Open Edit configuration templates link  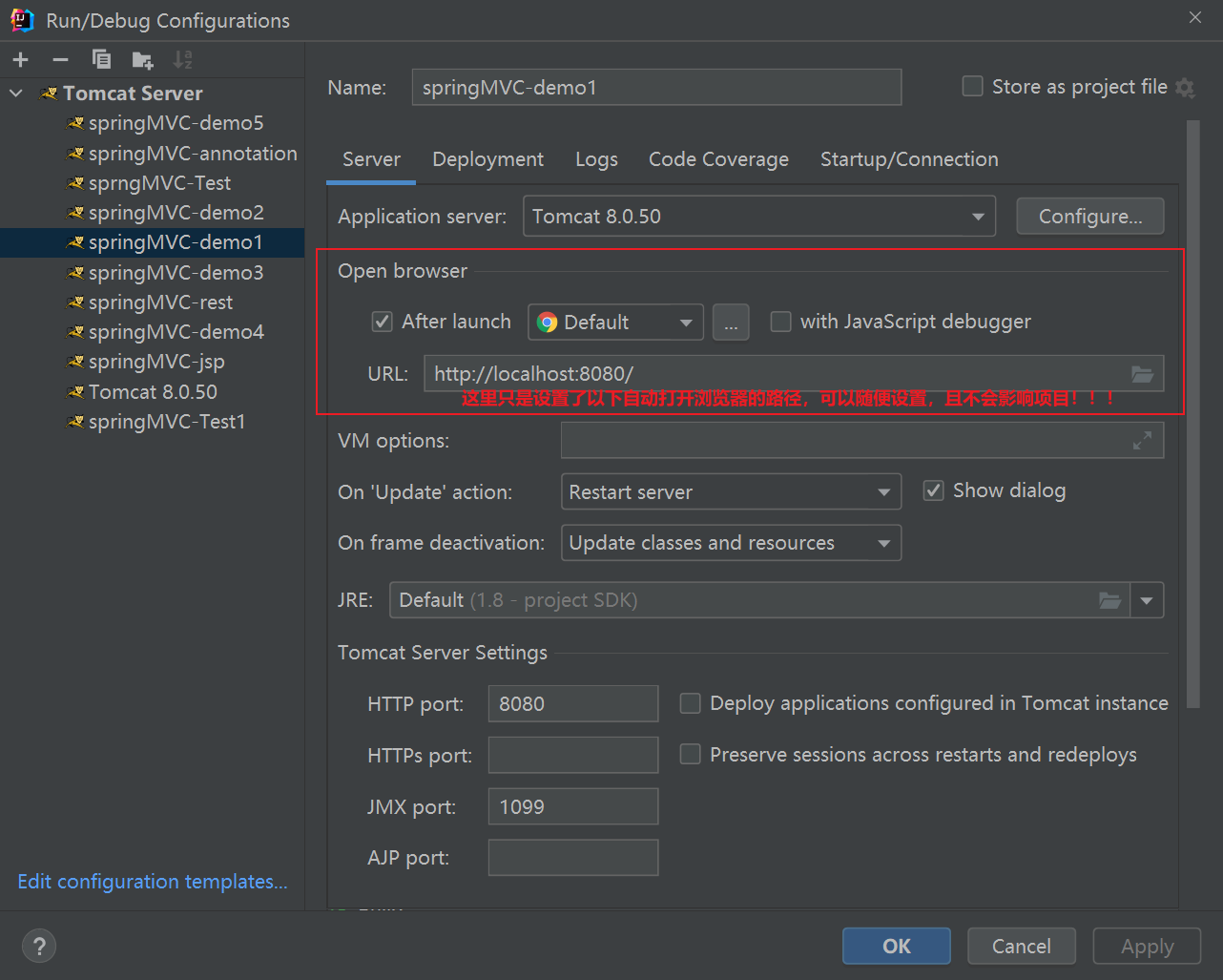point(153,882)
